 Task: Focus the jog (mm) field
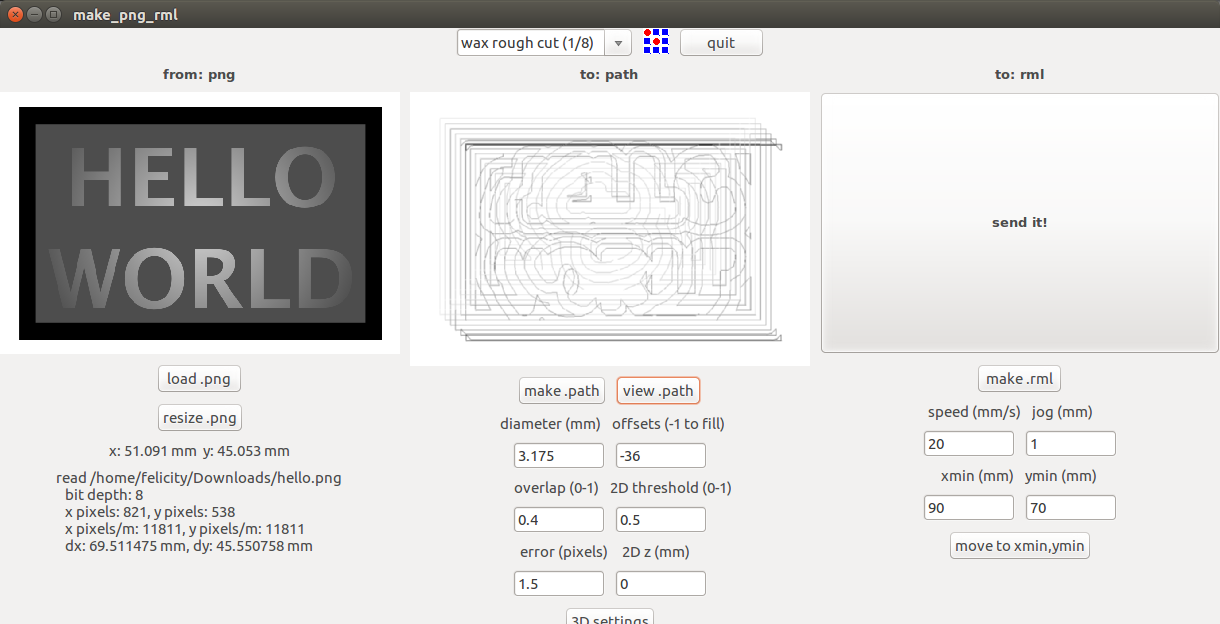pyautogui.click(x=1071, y=444)
